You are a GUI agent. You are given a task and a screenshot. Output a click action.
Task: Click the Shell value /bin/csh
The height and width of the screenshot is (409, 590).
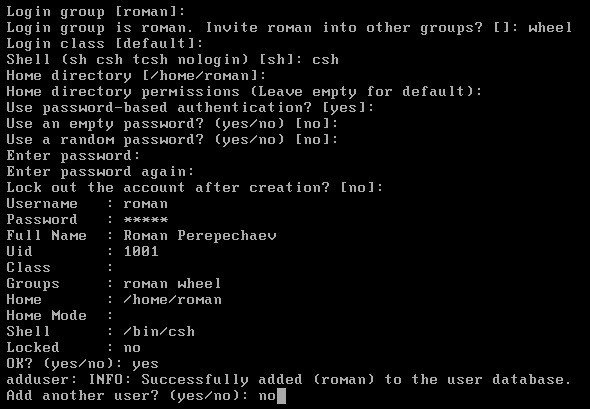coord(159,331)
